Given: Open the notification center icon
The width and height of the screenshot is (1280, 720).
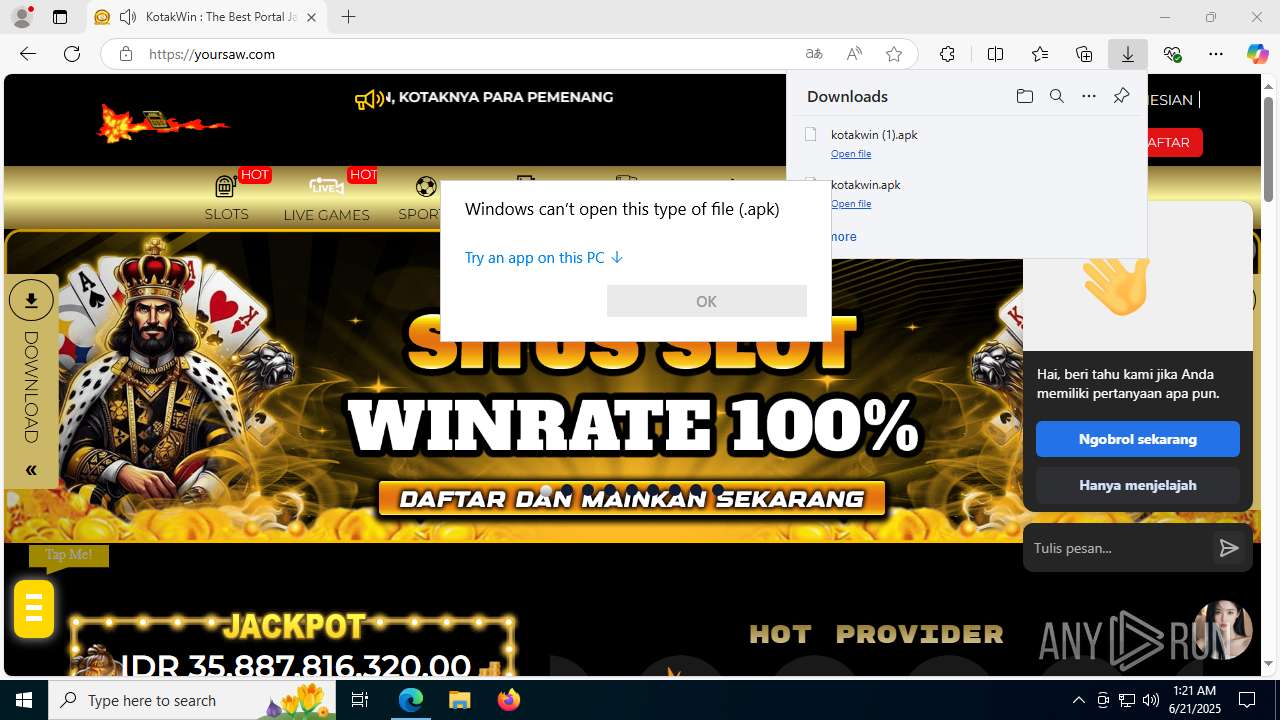Looking at the screenshot, I should coord(1247,700).
